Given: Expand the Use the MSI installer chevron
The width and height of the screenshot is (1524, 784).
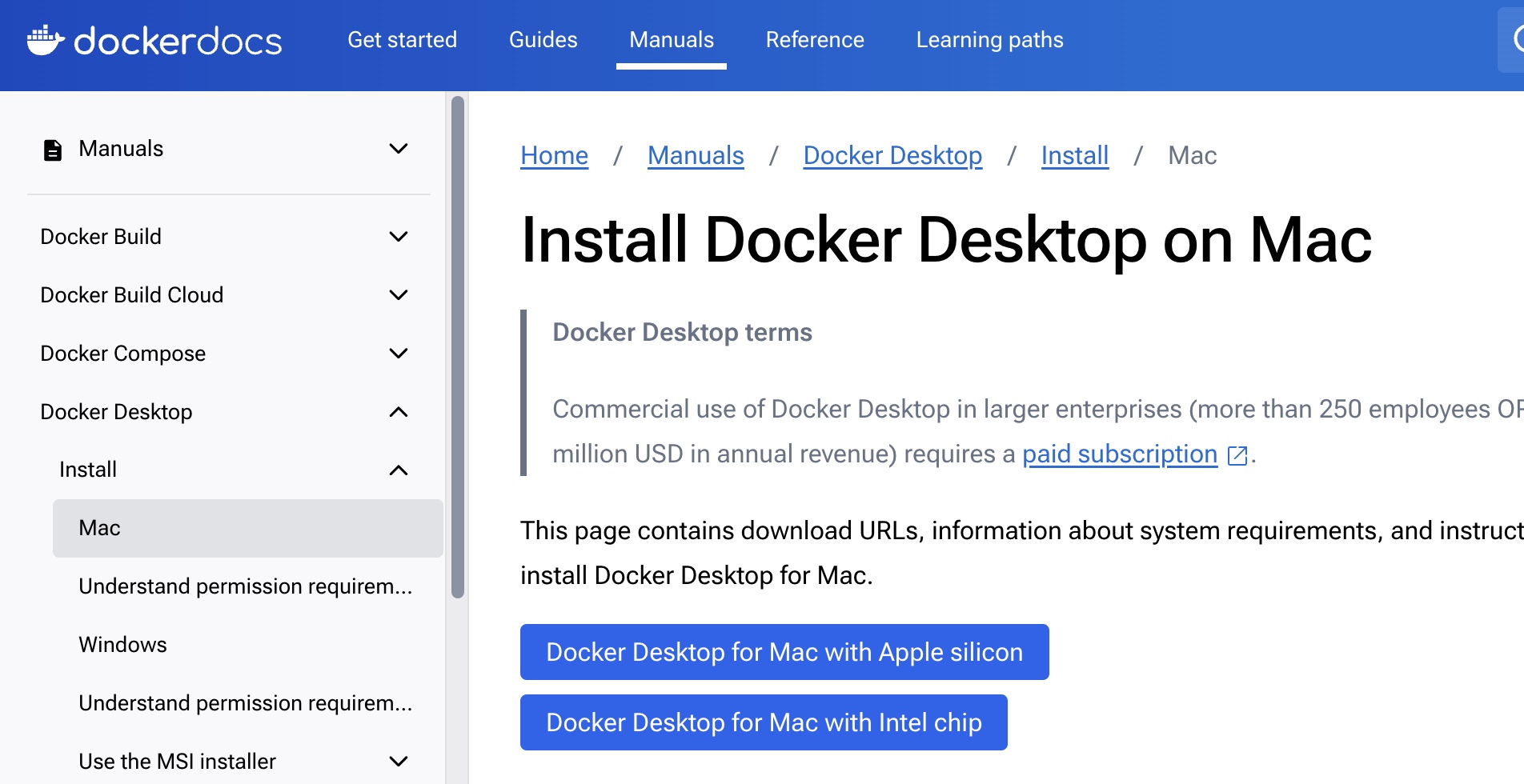Looking at the screenshot, I should [399, 762].
